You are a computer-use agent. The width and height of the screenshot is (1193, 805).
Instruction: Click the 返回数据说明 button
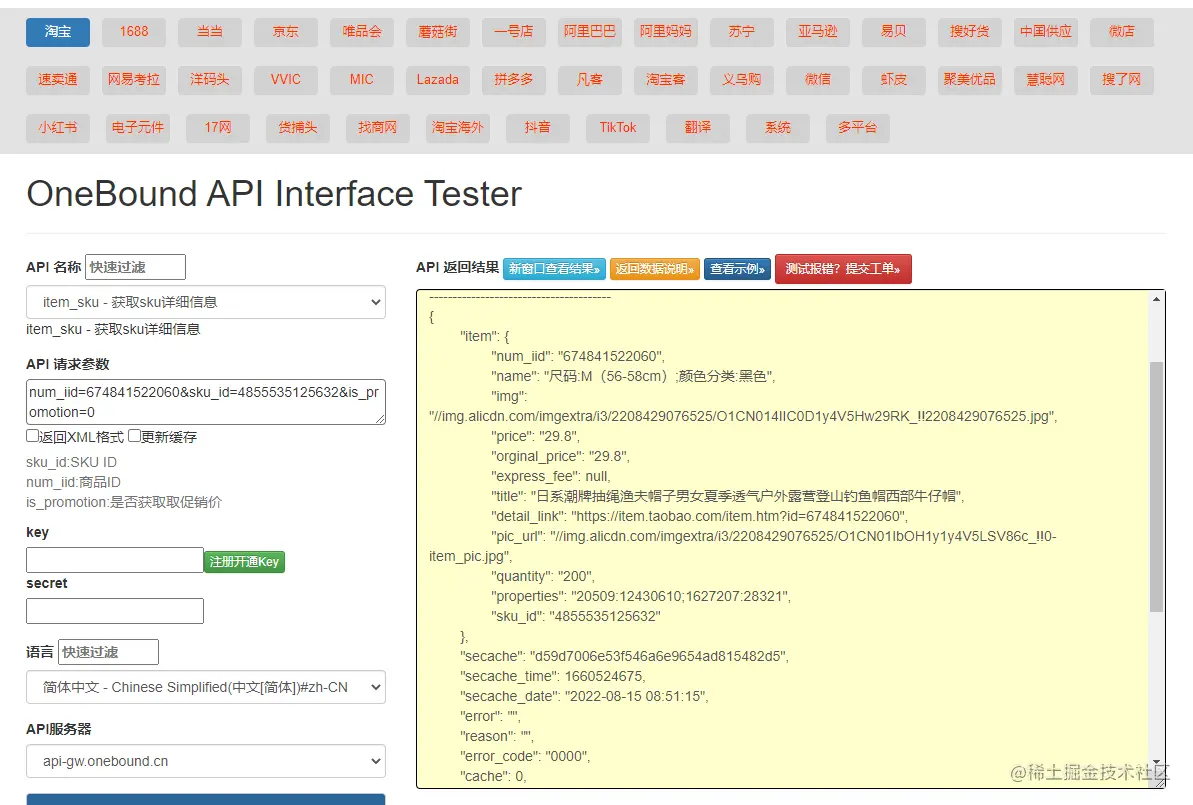(654, 269)
